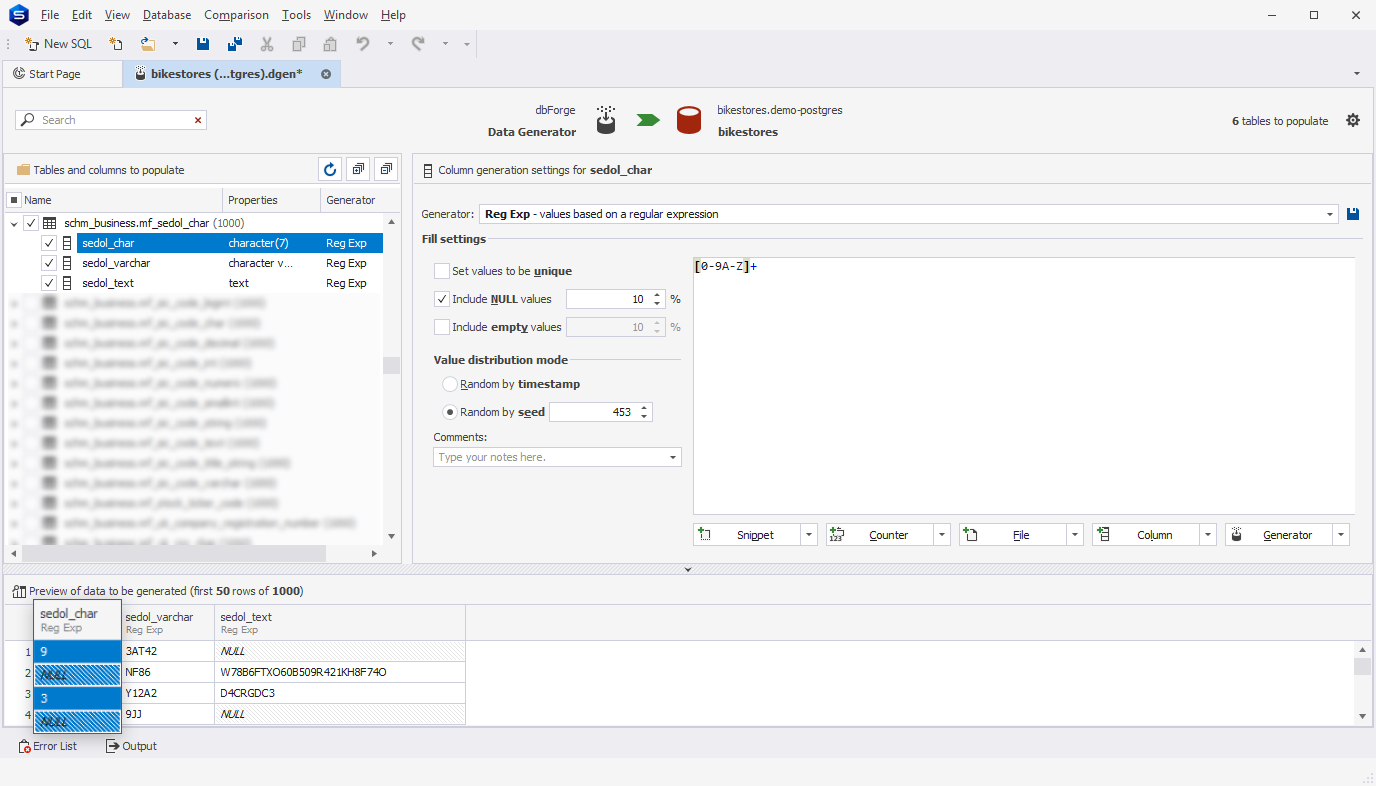Open the Column button dropdown arrow
The image size is (1376, 786).
[1208, 535]
